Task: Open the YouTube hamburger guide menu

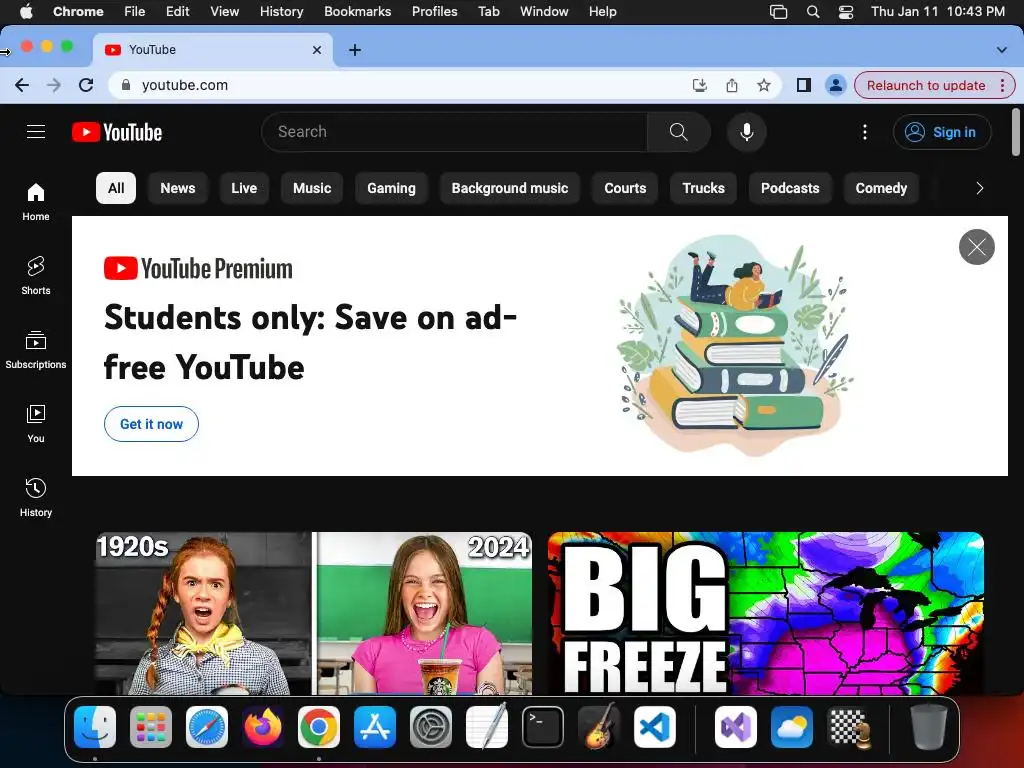Action: click(36, 132)
